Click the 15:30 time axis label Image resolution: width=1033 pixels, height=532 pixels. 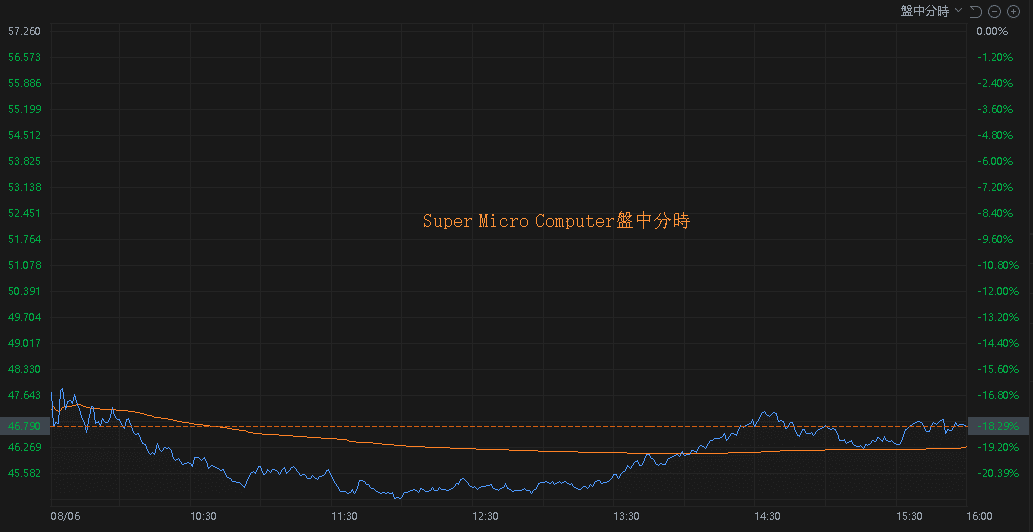(909, 516)
